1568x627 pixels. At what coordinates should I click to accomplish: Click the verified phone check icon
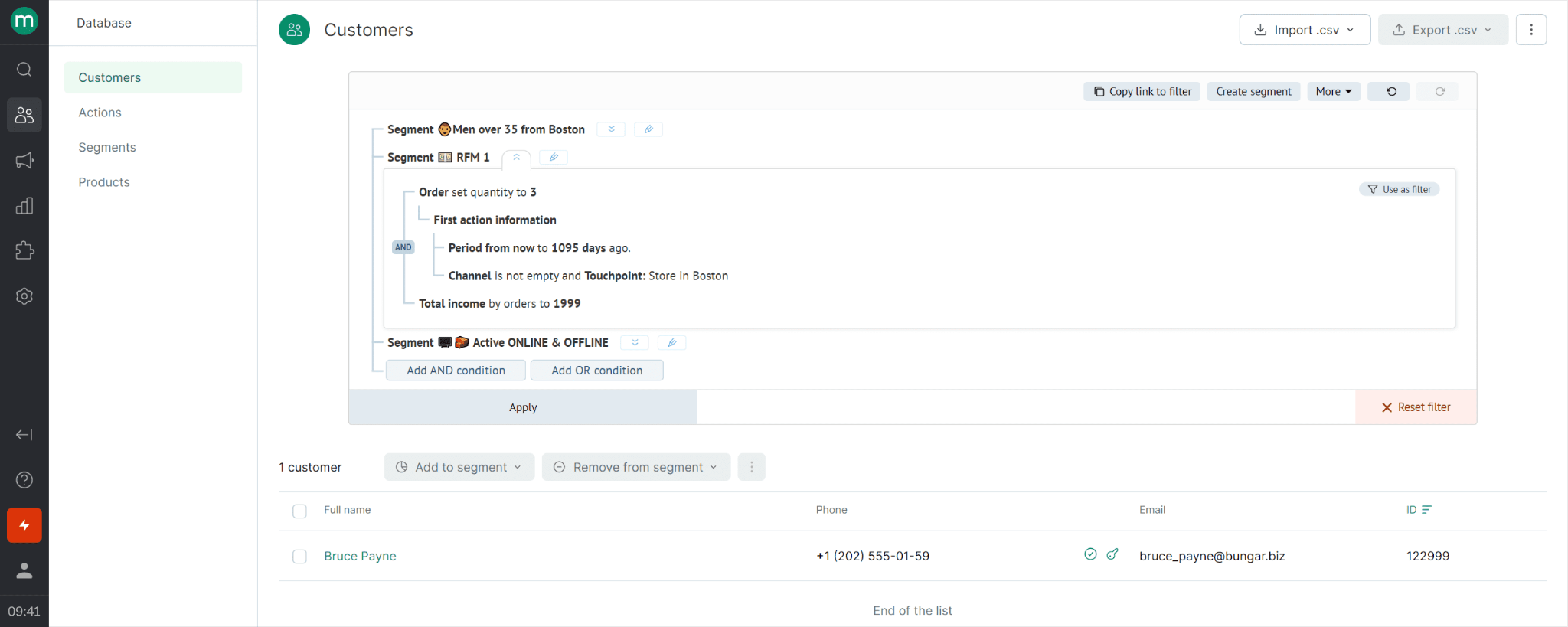pos(1091,554)
